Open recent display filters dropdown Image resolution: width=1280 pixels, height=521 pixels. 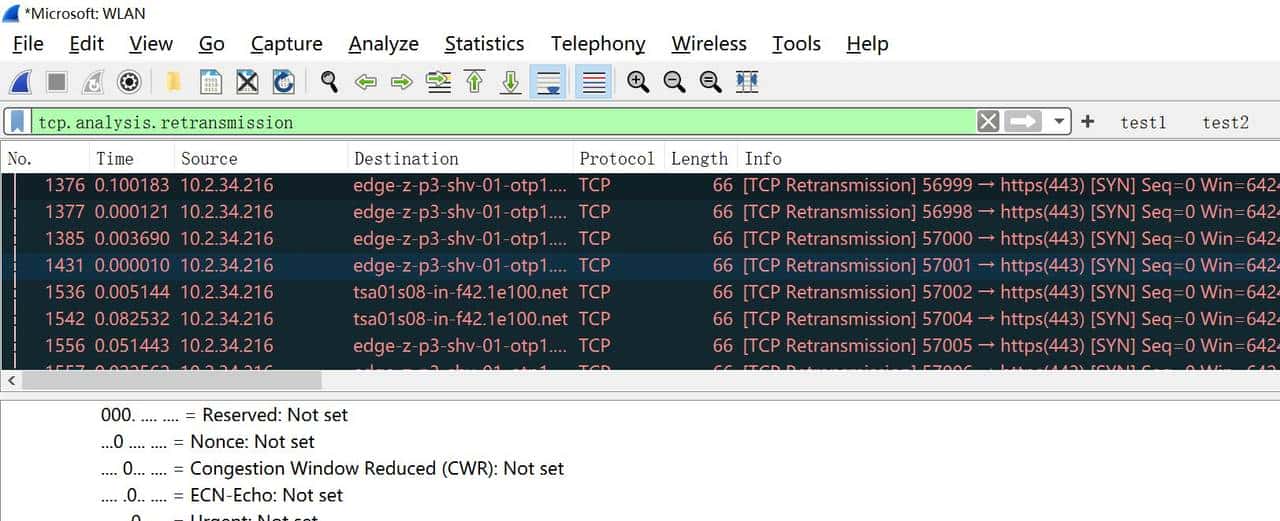coord(1060,122)
